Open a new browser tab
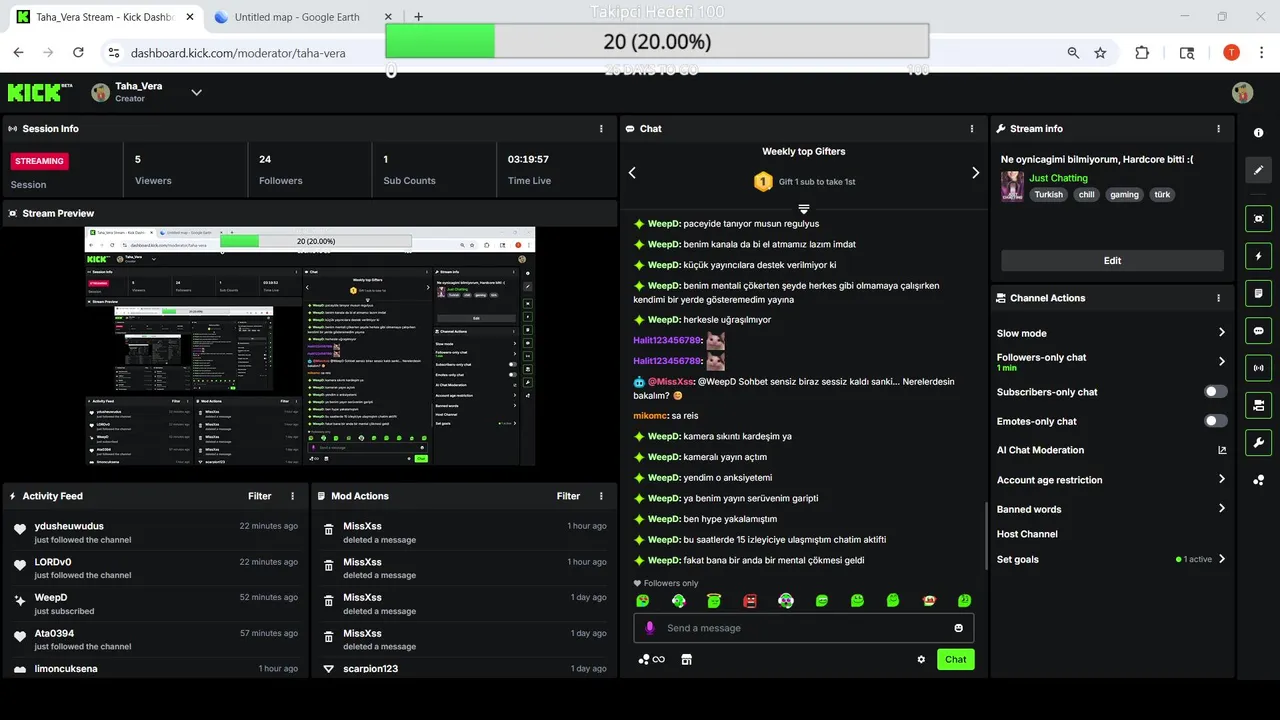 coord(418,17)
